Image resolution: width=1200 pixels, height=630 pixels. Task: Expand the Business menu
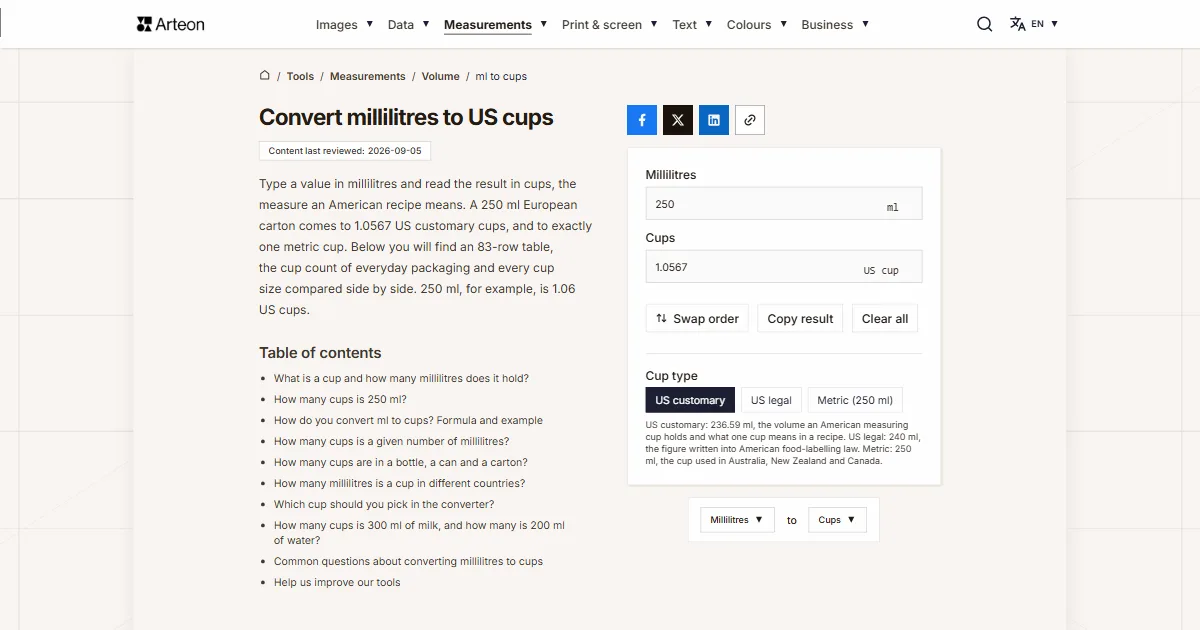pos(835,24)
